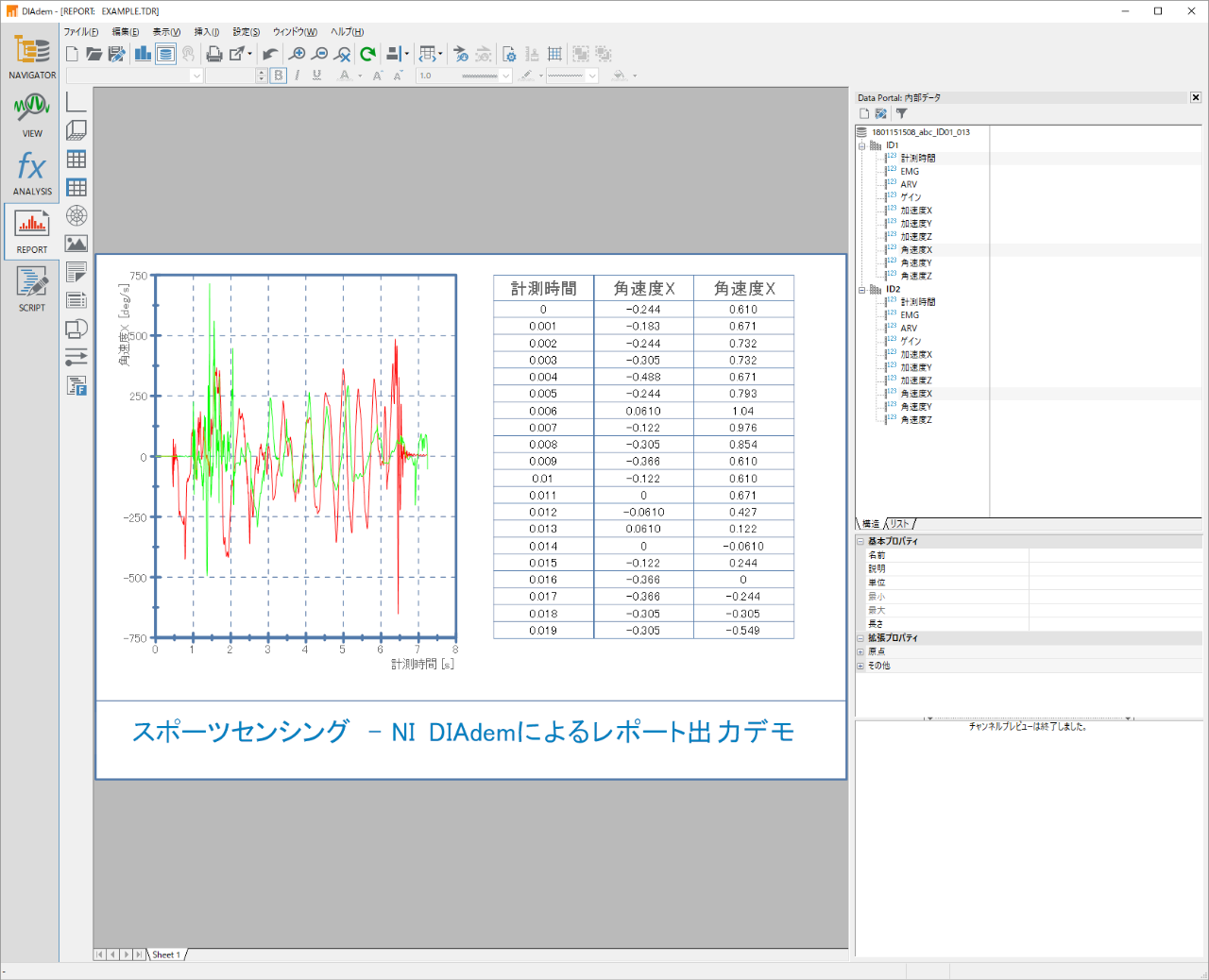Screen dimensions: 1209x980
Task: Select the REPORT panel
Action: click(x=32, y=230)
